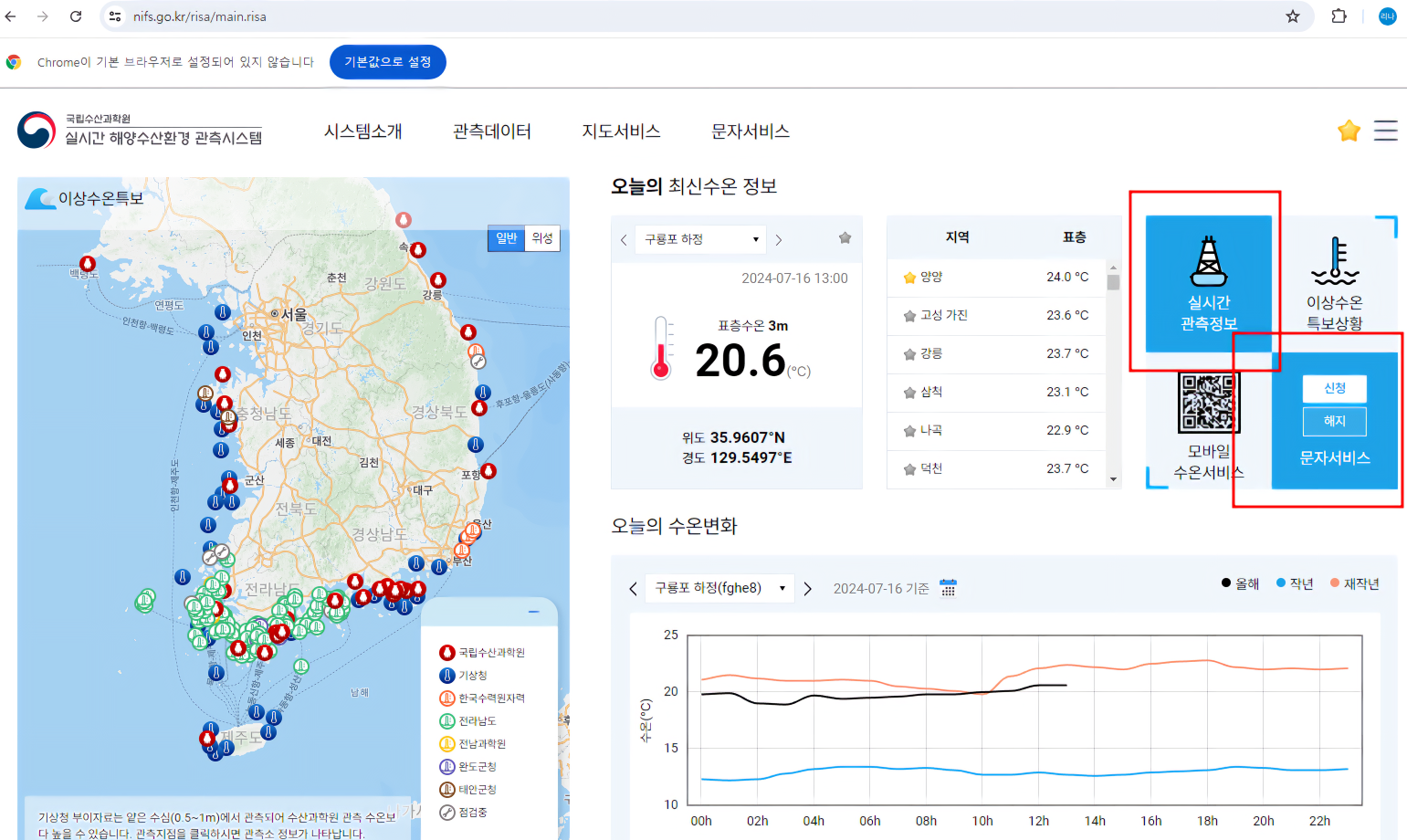
Task: Go to next station in info card
Action: 779,240
